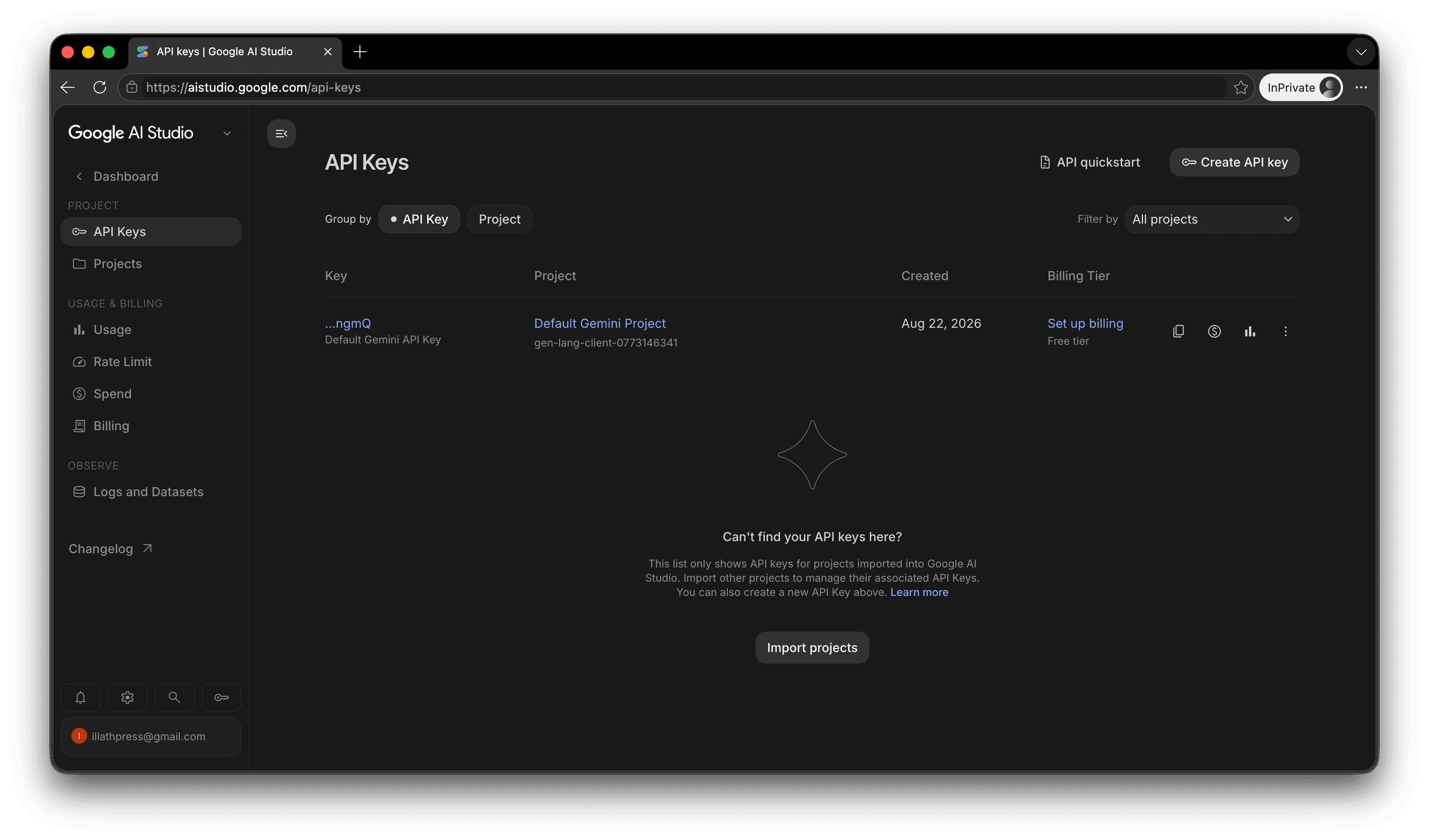The width and height of the screenshot is (1429, 840).
Task: Click Set up billing link
Action: pos(1085,323)
